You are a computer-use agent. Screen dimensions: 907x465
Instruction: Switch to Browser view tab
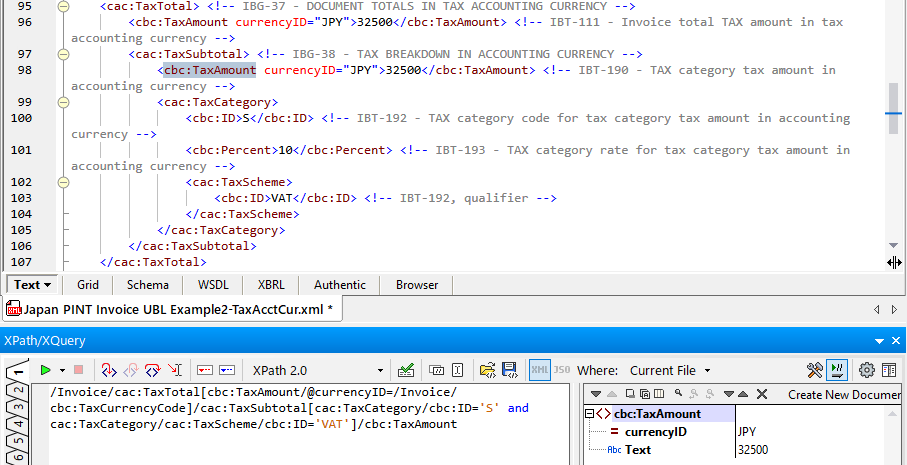point(417,285)
